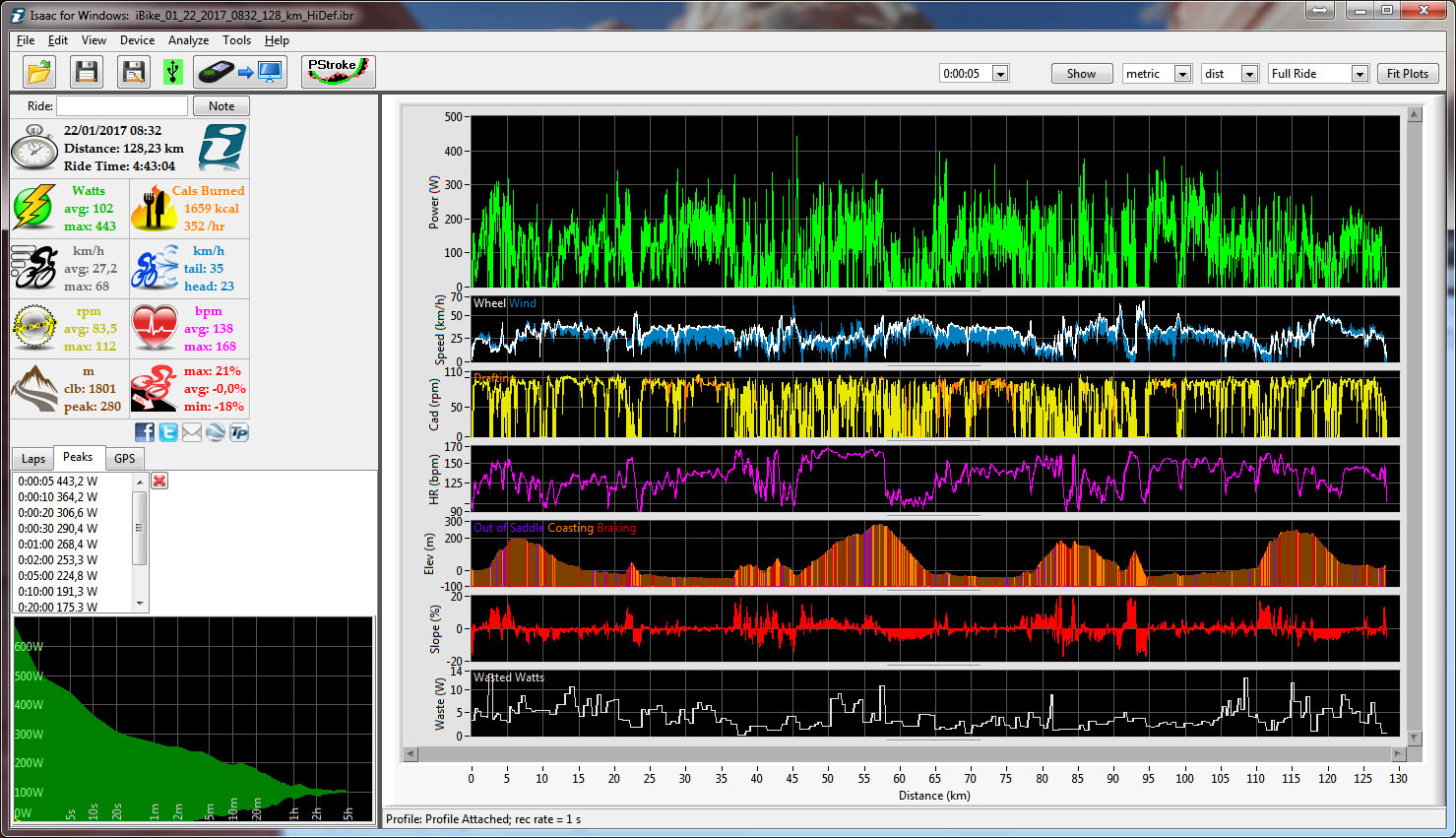The height and width of the screenshot is (838, 1456).
Task: Delete peak with red X button
Action: [159, 481]
